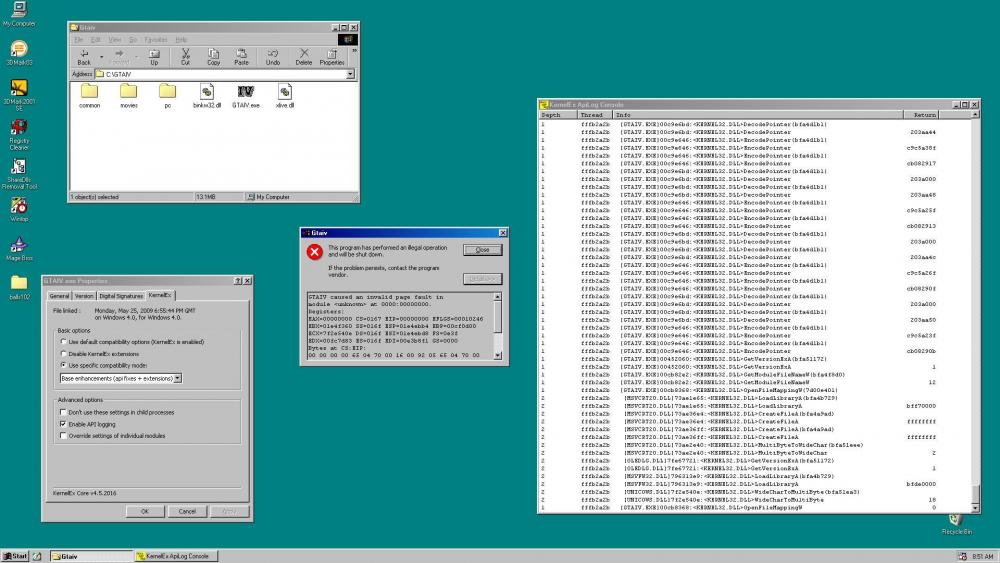Screen dimensions: 1000x563
Task: Open the Go menu
Action: [133, 40]
